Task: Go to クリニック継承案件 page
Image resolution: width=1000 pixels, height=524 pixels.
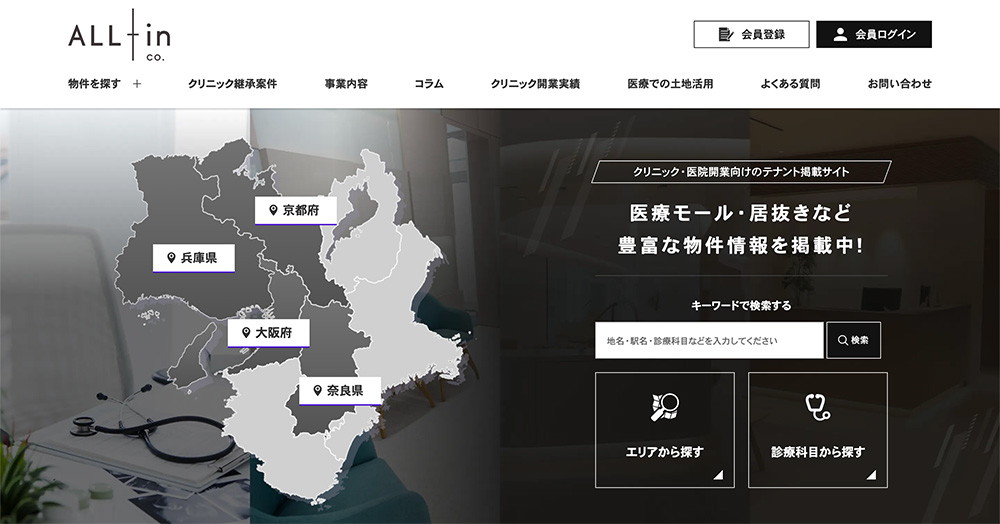Action: [x=232, y=84]
